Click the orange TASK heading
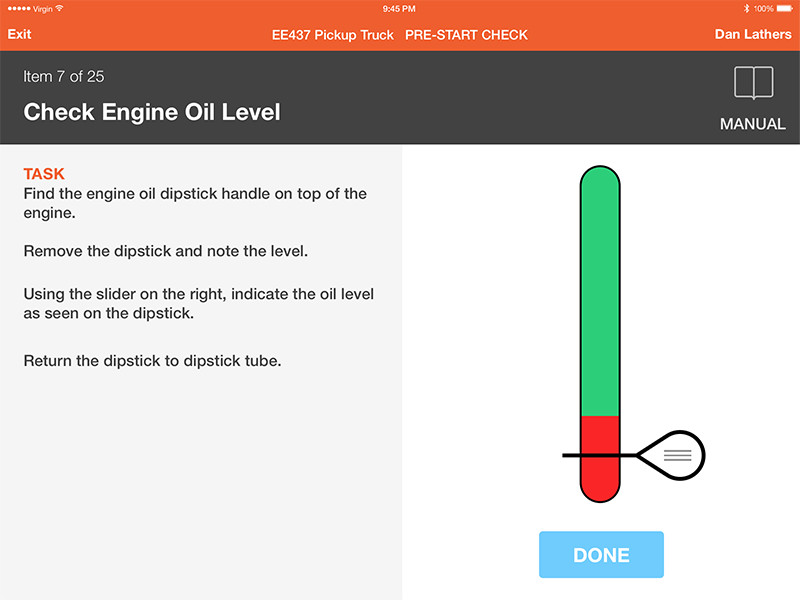 click(44, 174)
